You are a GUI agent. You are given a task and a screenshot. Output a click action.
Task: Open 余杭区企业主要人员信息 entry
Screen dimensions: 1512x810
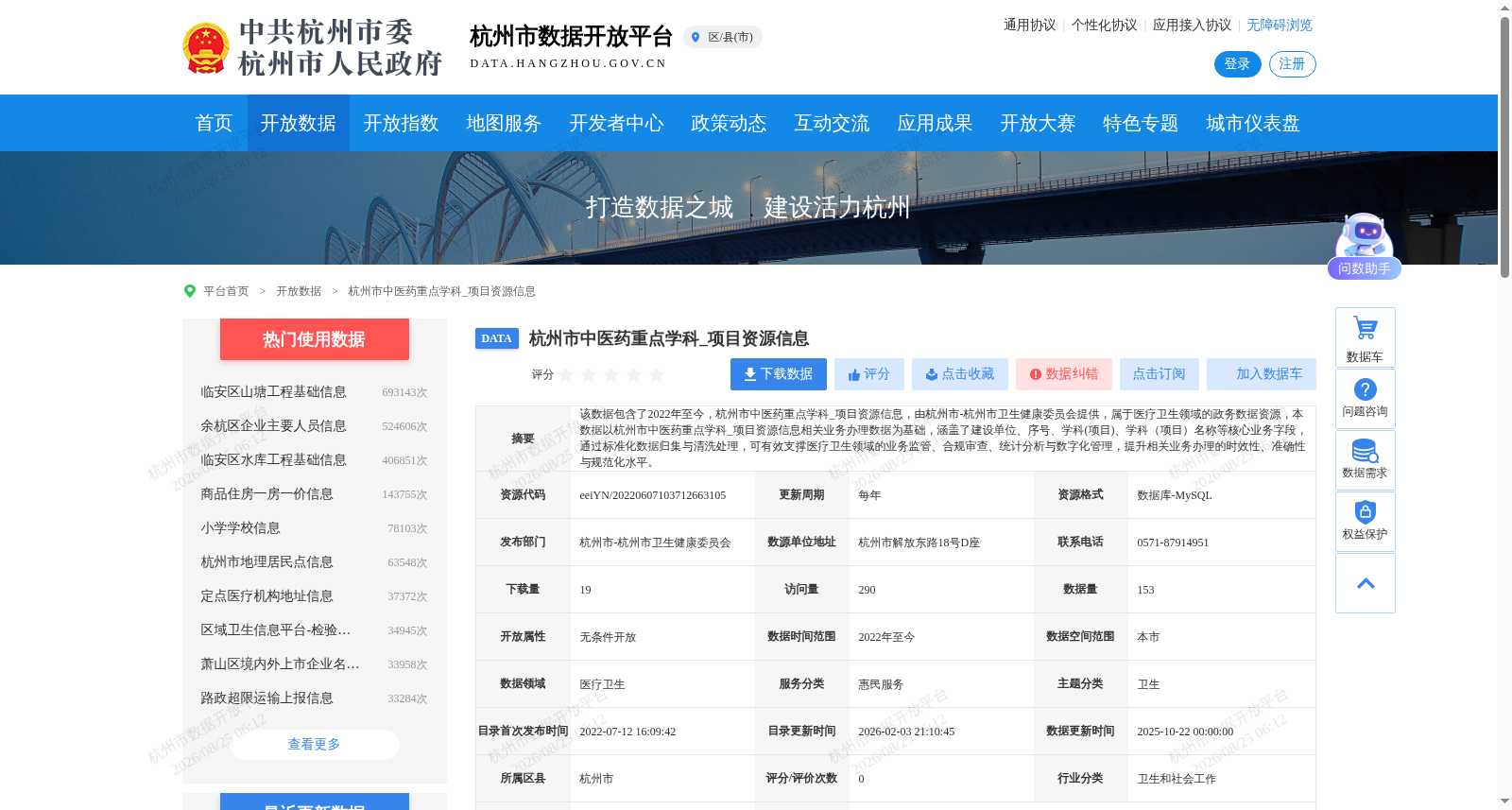(x=273, y=426)
